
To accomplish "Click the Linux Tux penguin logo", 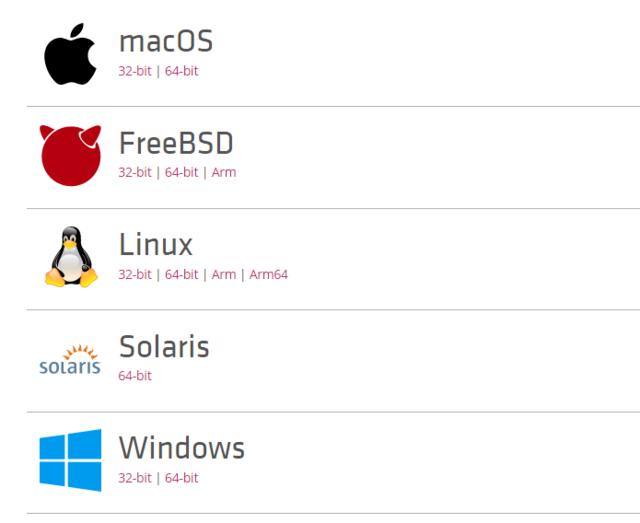I will (x=71, y=257).
